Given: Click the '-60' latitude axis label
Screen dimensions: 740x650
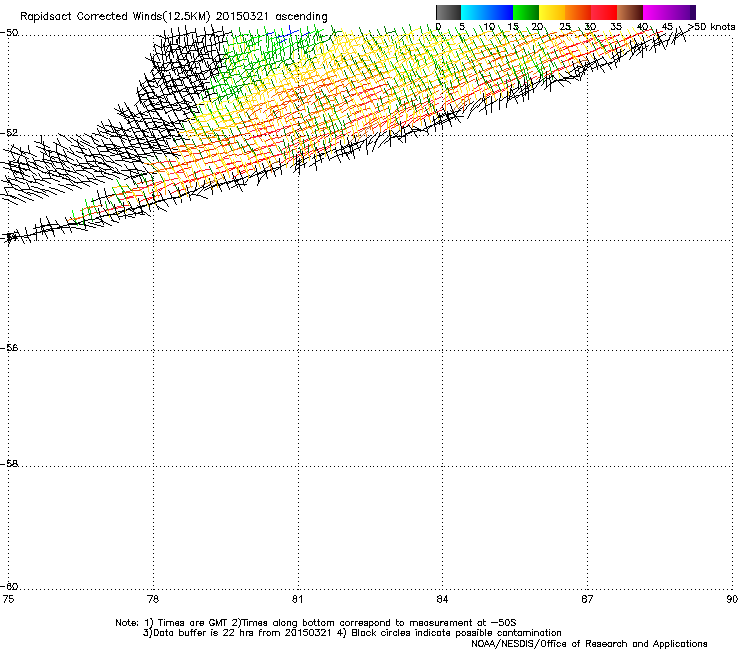Looking at the screenshot, I should [9, 587].
